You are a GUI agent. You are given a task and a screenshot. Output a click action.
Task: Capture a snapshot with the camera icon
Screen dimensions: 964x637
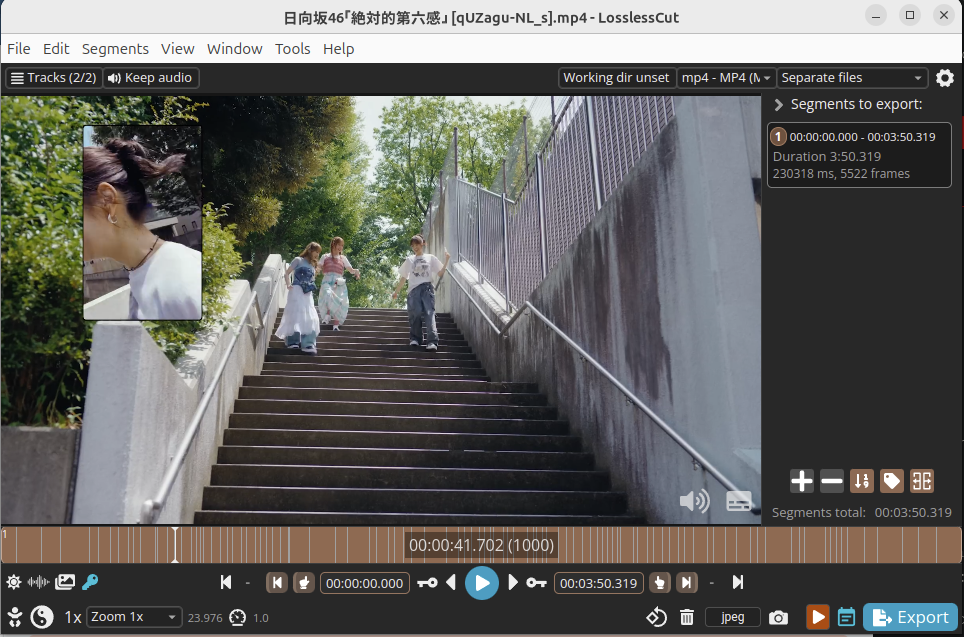[778, 617]
